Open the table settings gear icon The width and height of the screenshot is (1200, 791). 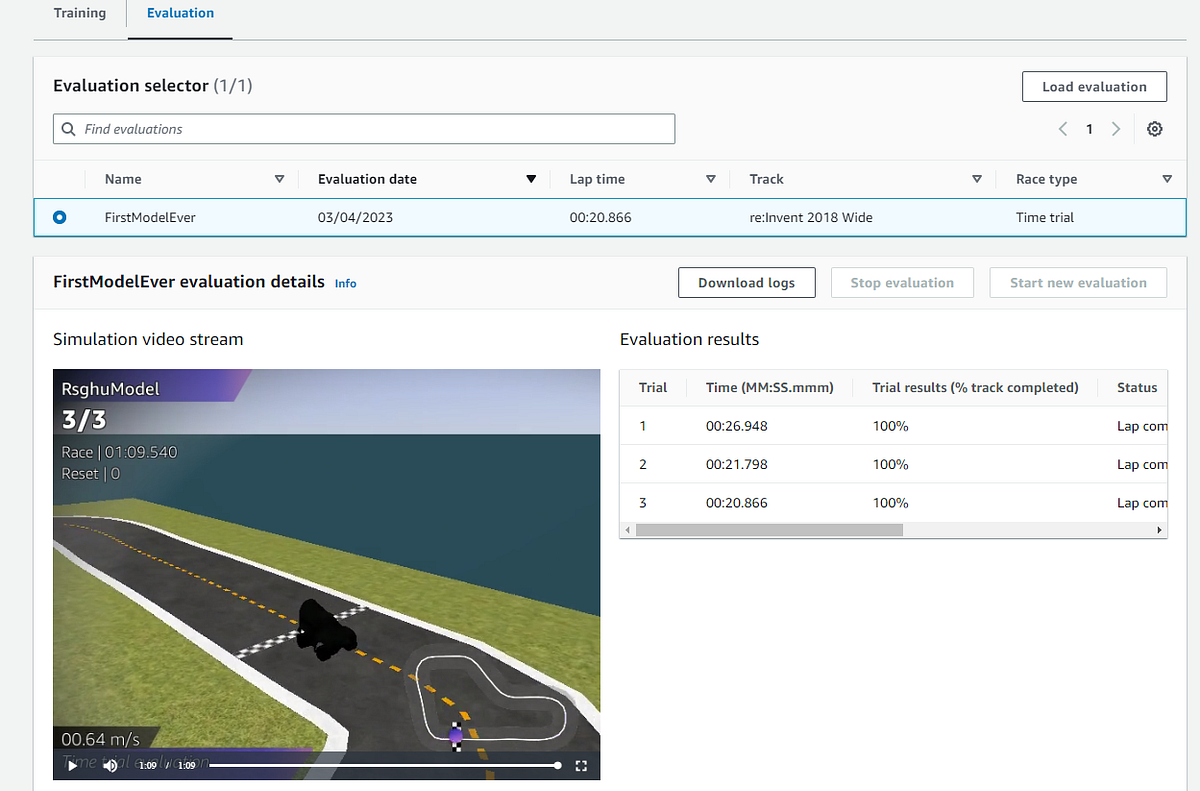(x=1154, y=129)
